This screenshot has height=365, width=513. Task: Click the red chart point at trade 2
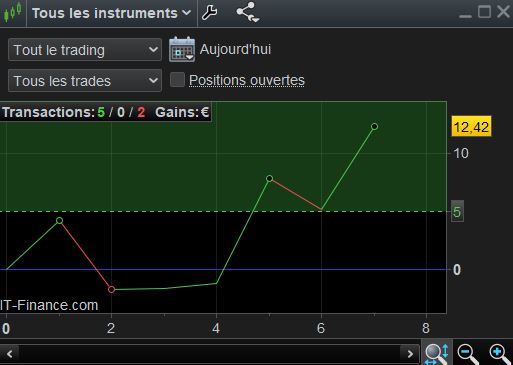111,289
